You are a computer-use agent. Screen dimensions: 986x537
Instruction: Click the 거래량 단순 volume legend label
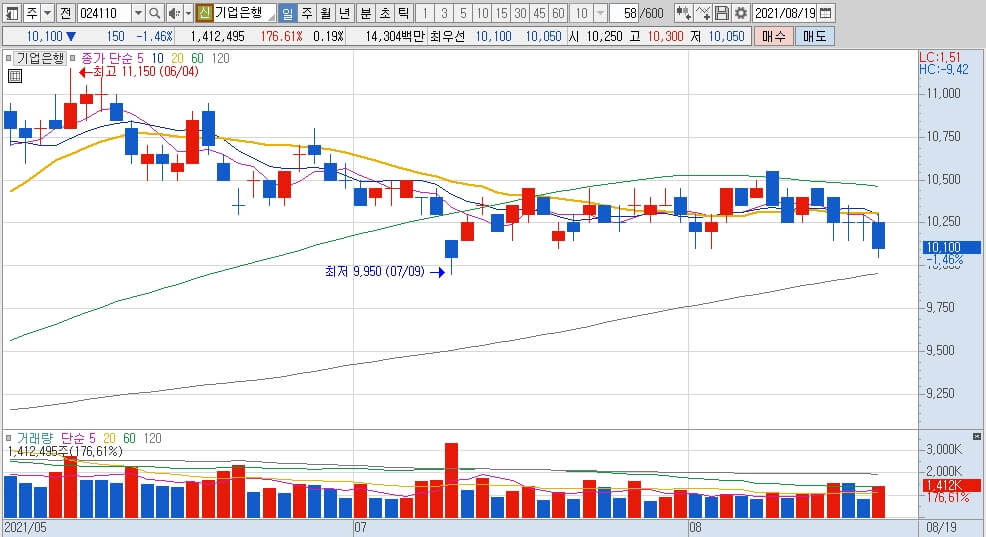(x=56, y=438)
